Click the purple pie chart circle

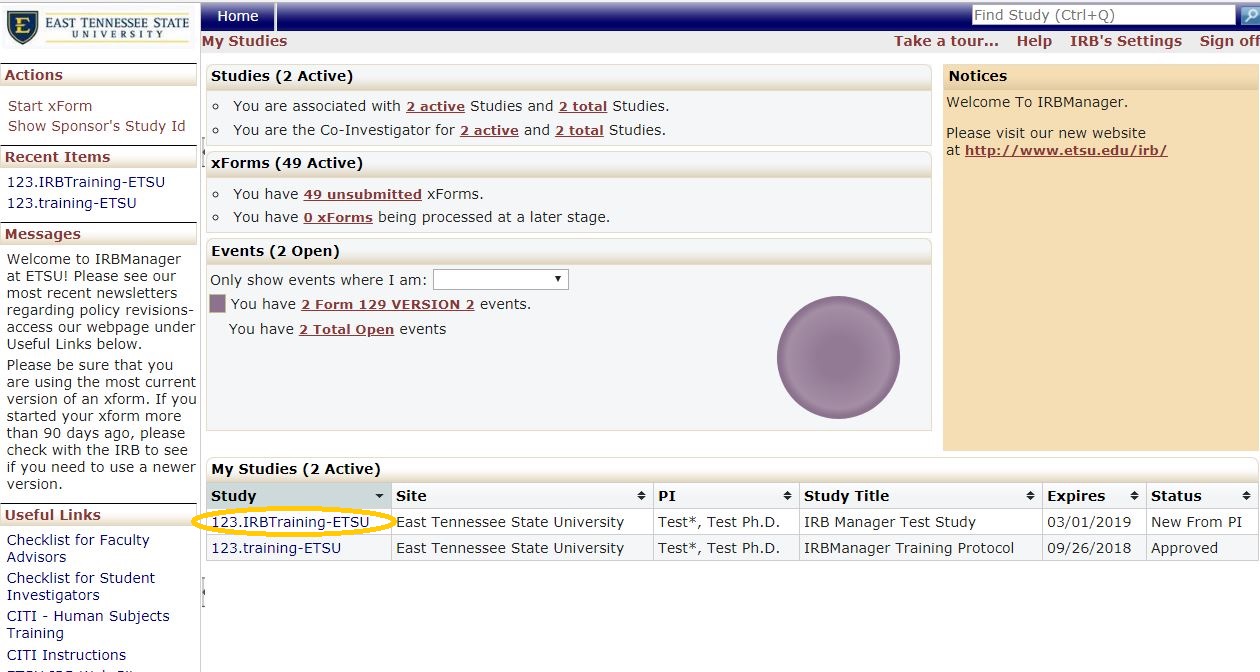click(x=838, y=358)
